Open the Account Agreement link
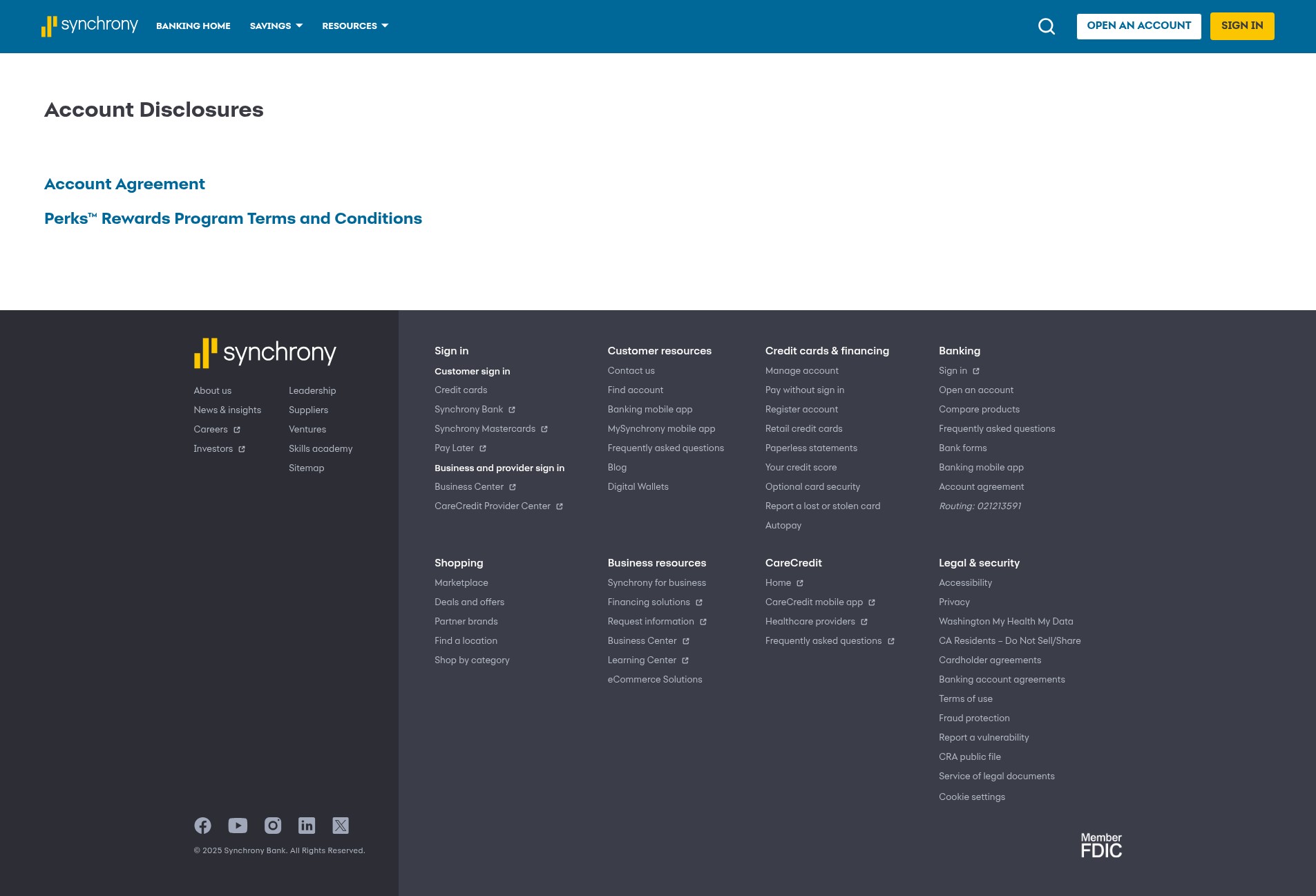 pos(124,184)
